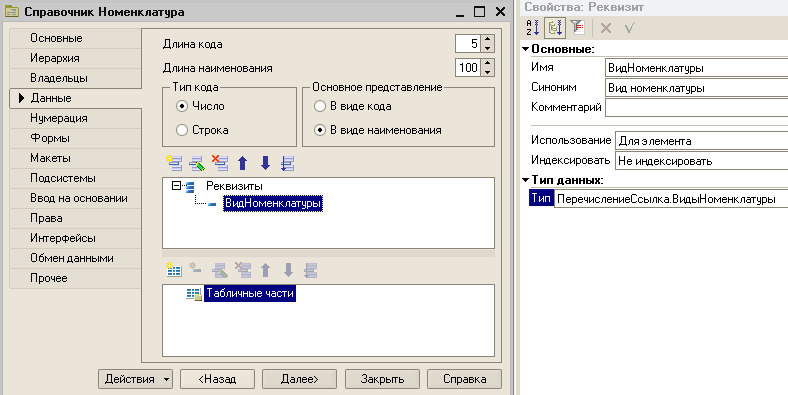788x395 pixels.
Task: Switch to the Владельцы tab
Action: 75,78
